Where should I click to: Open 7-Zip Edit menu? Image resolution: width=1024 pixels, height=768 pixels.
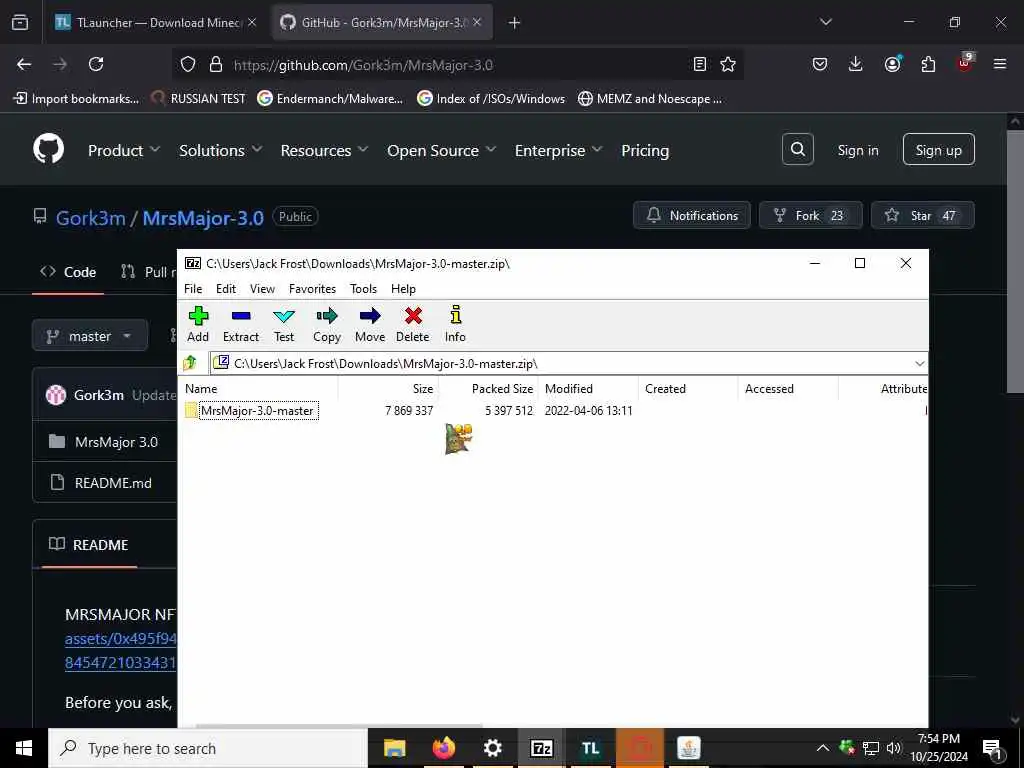226,289
